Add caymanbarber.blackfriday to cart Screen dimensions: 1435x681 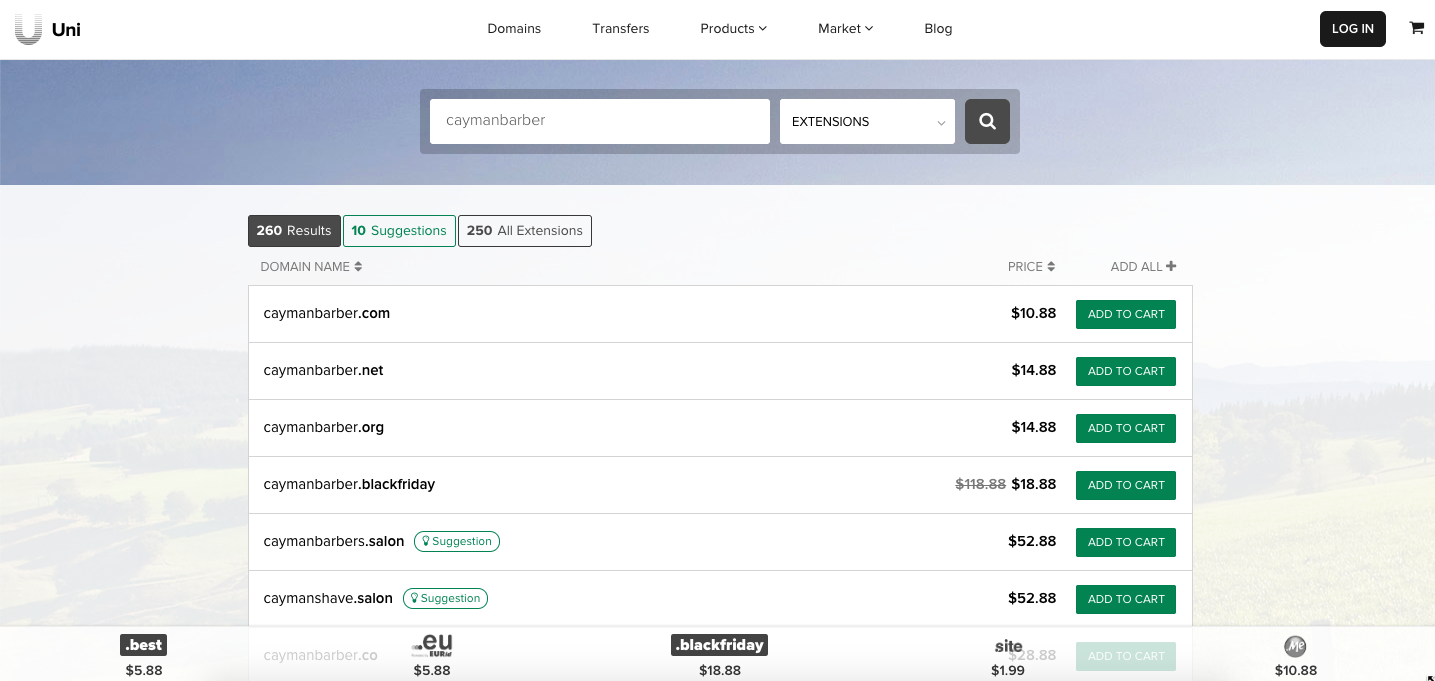click(x=1126, y=485)
